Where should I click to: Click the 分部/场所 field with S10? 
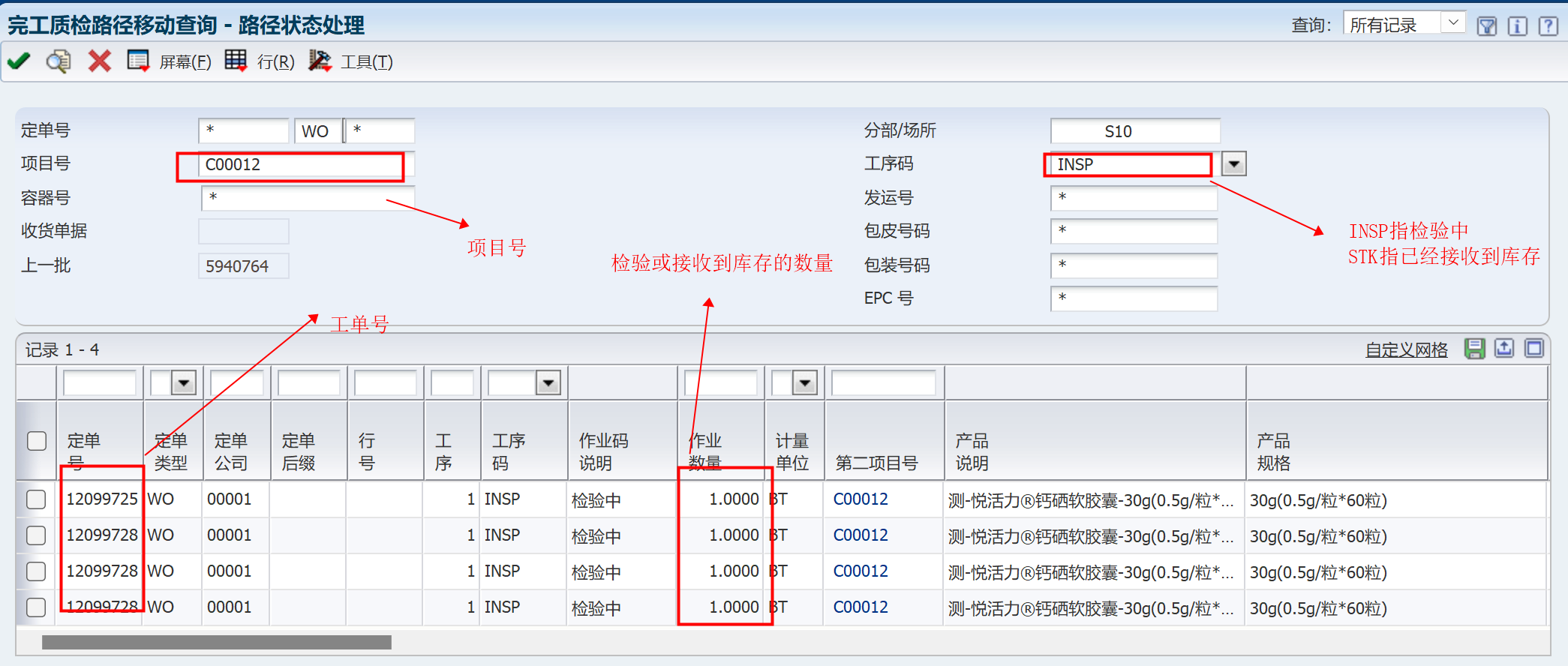(x=1135, y=130)
